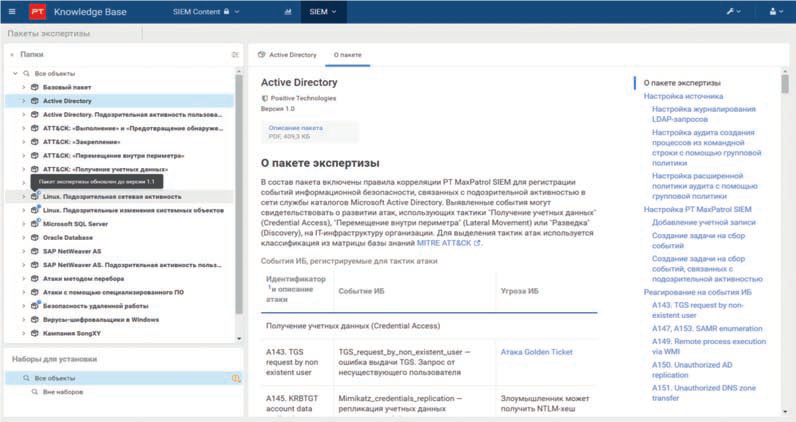Go to A143. TGS request by non-existent user link
The width and height of the screenshot is (796, 422).
(698, 310)
